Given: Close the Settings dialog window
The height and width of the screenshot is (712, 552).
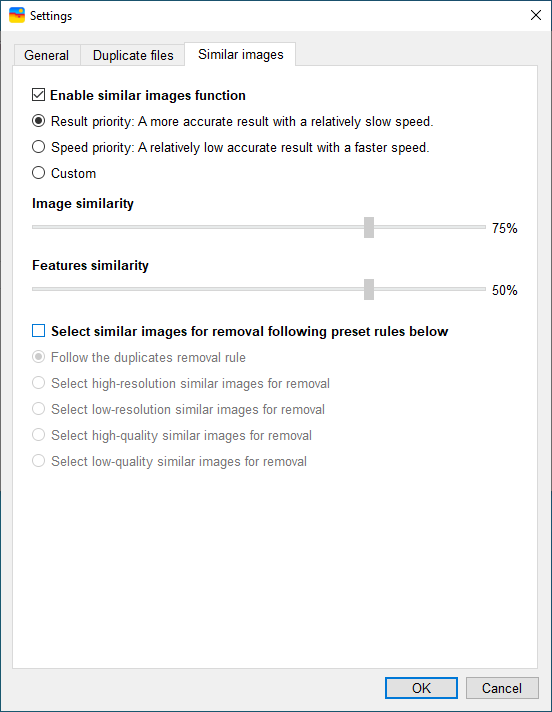Looking at the screenshot, I should pyautogui.click(x=536, y=15).
